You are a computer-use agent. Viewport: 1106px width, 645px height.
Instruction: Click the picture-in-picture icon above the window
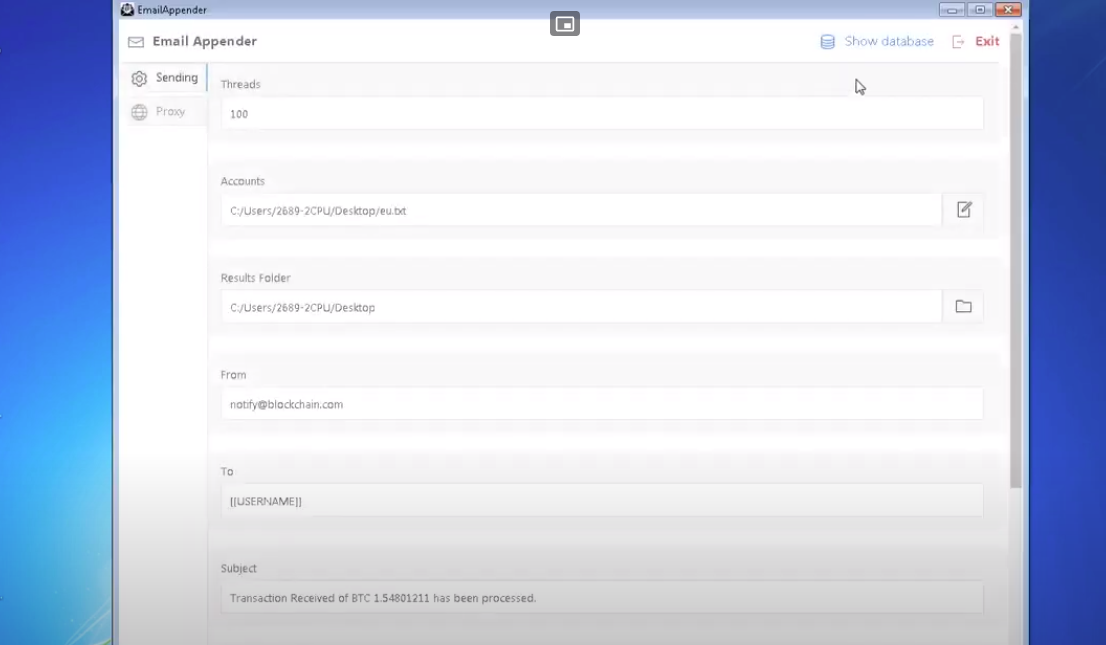(565, 23)
